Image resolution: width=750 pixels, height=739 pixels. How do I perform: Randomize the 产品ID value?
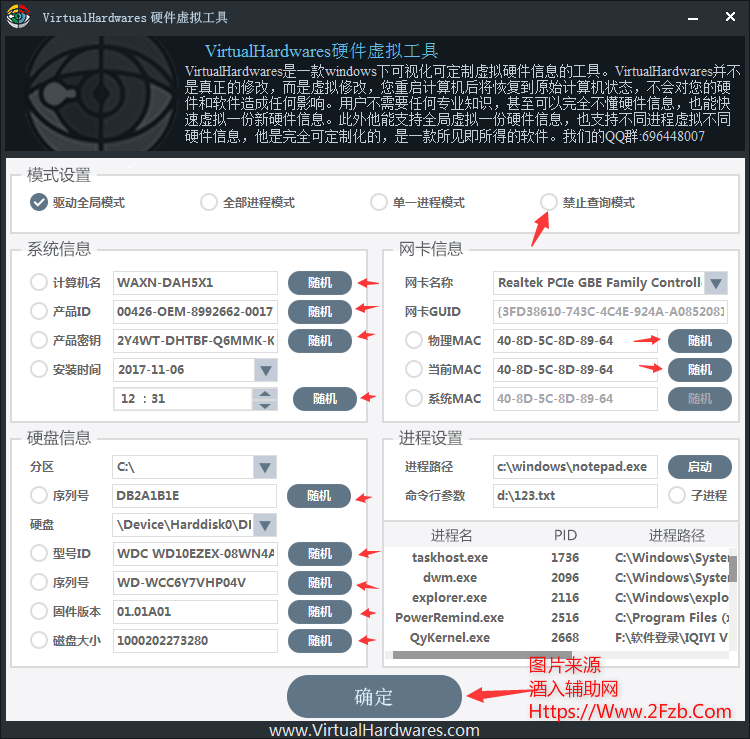tap(320, 312)
